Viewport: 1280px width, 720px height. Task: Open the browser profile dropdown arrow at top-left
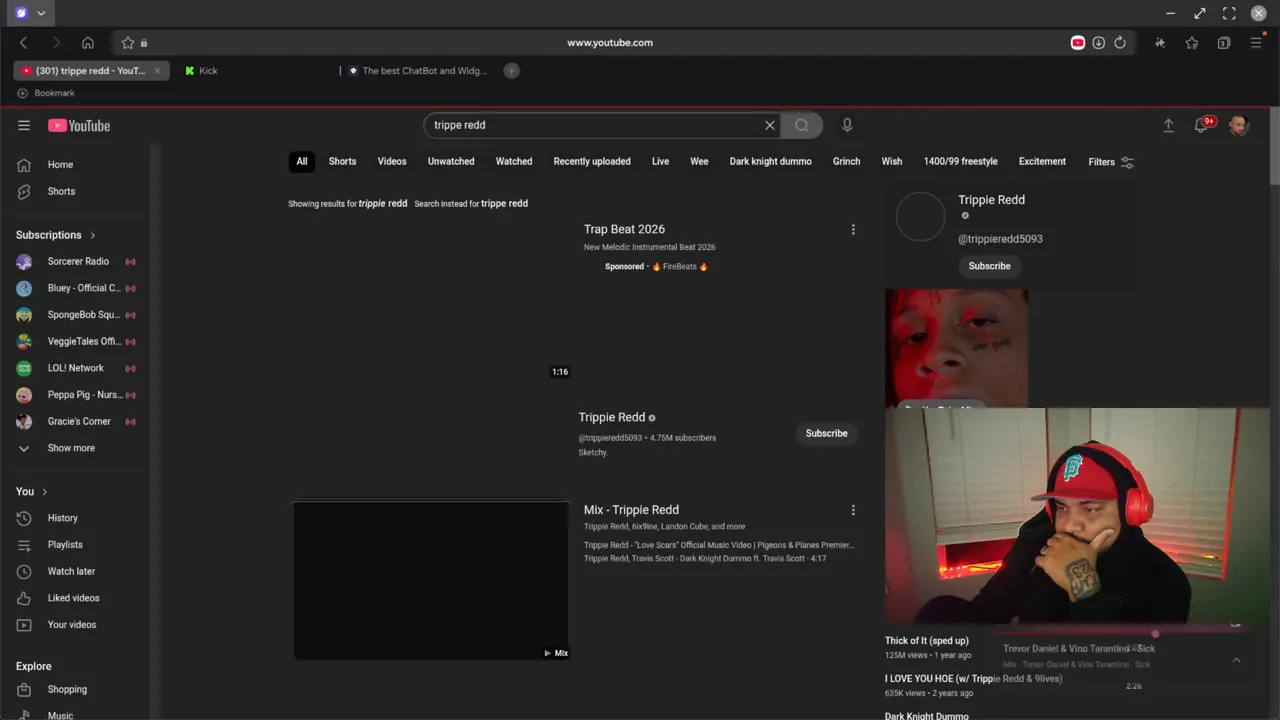[41, 13]
